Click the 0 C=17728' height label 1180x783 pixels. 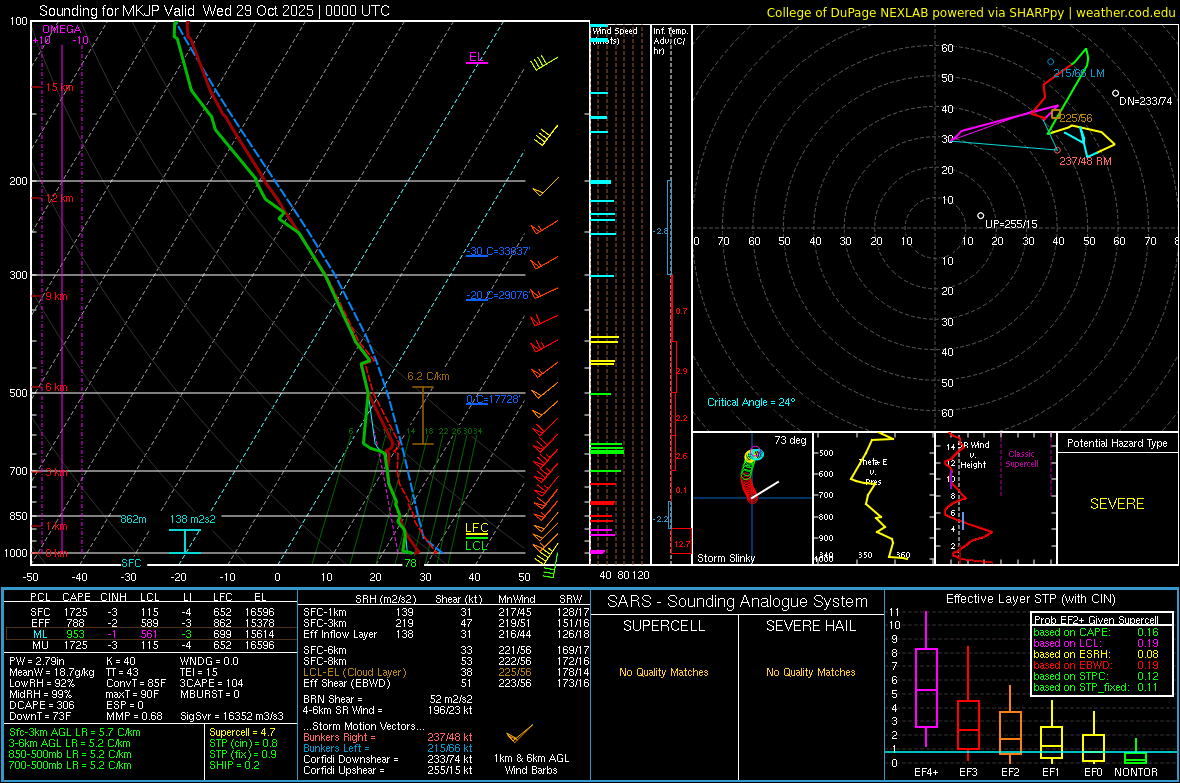(493, 399)
